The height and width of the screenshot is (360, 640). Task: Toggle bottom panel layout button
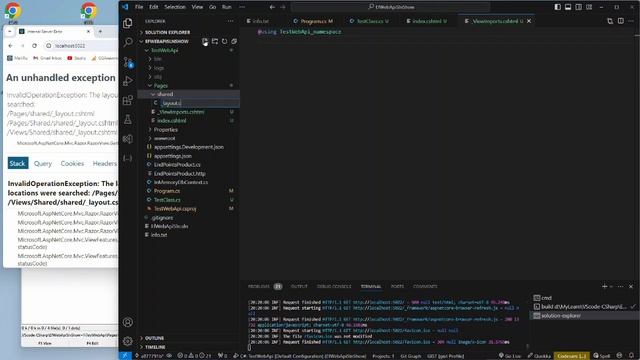(568, 7)
